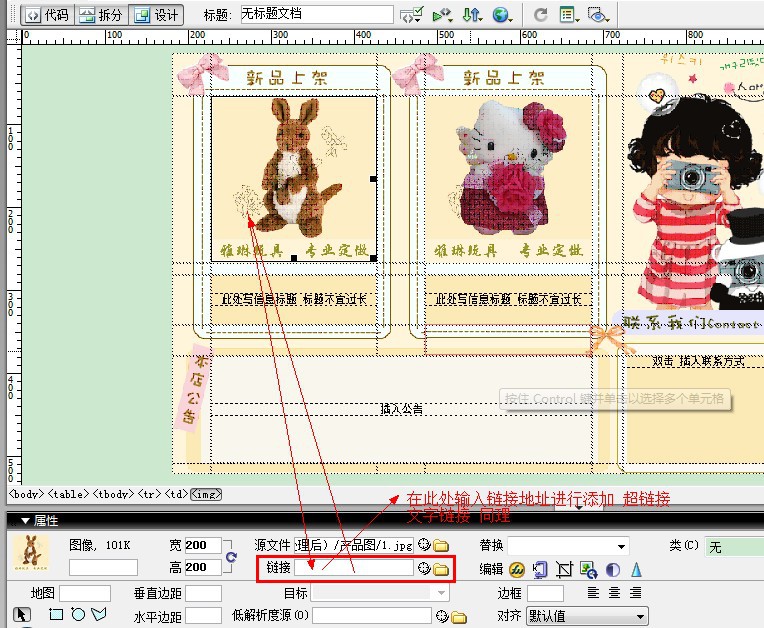Click the point-to-file icon beside 链接
Screen dimensions: 764x628
[424, 568]
